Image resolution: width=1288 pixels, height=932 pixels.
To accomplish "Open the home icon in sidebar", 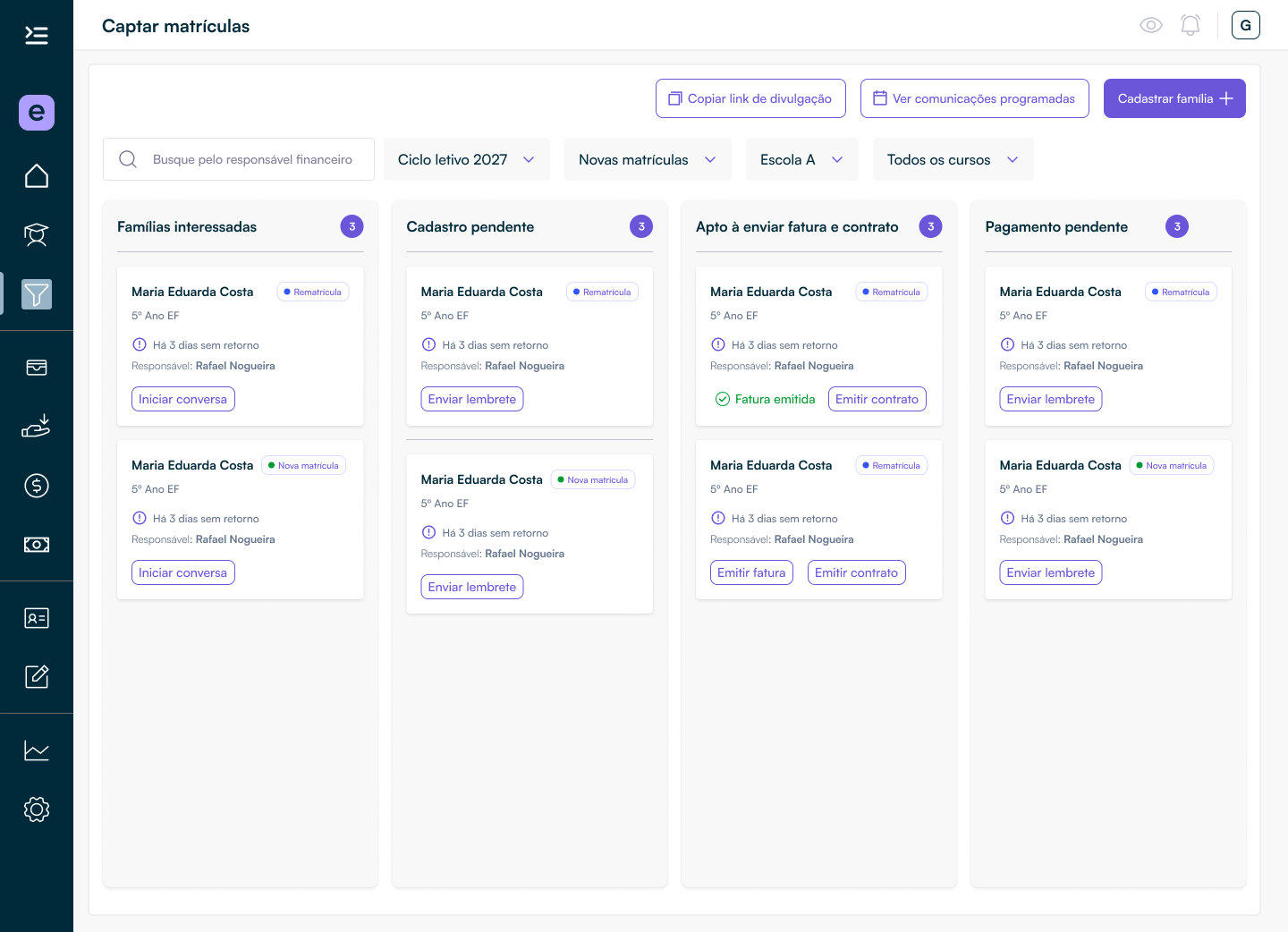I will [37, 176].
